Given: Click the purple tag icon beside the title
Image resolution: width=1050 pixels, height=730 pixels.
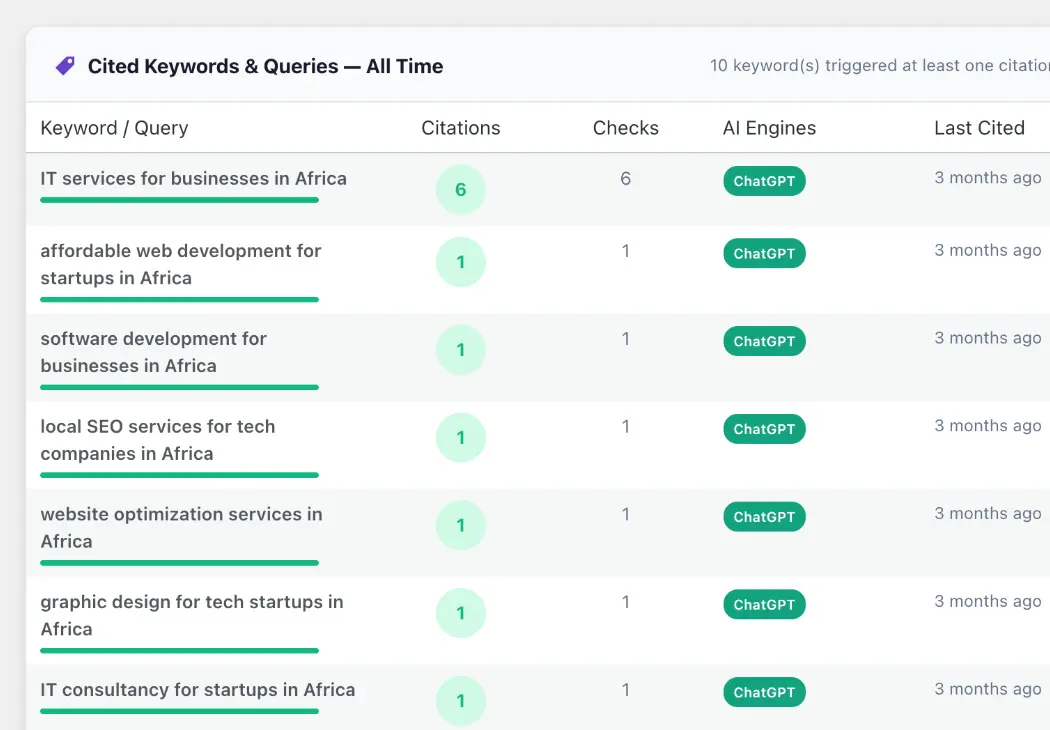Looking at the screenshot, I should pos(65,66).
